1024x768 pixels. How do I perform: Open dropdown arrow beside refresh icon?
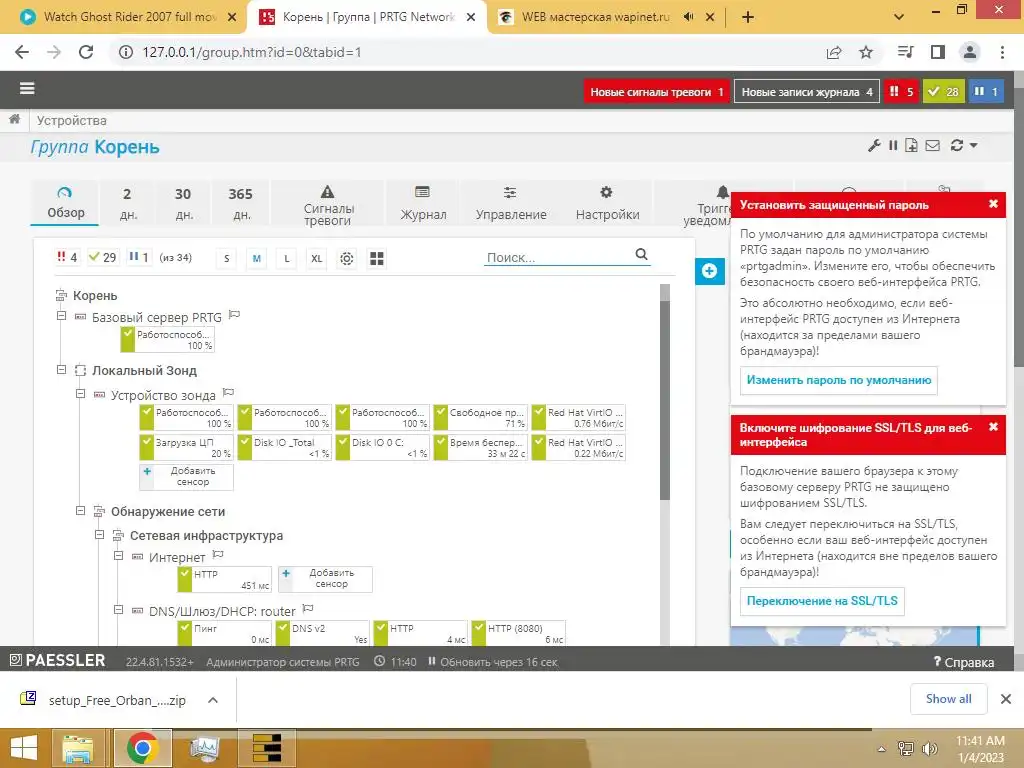point(973,145)
